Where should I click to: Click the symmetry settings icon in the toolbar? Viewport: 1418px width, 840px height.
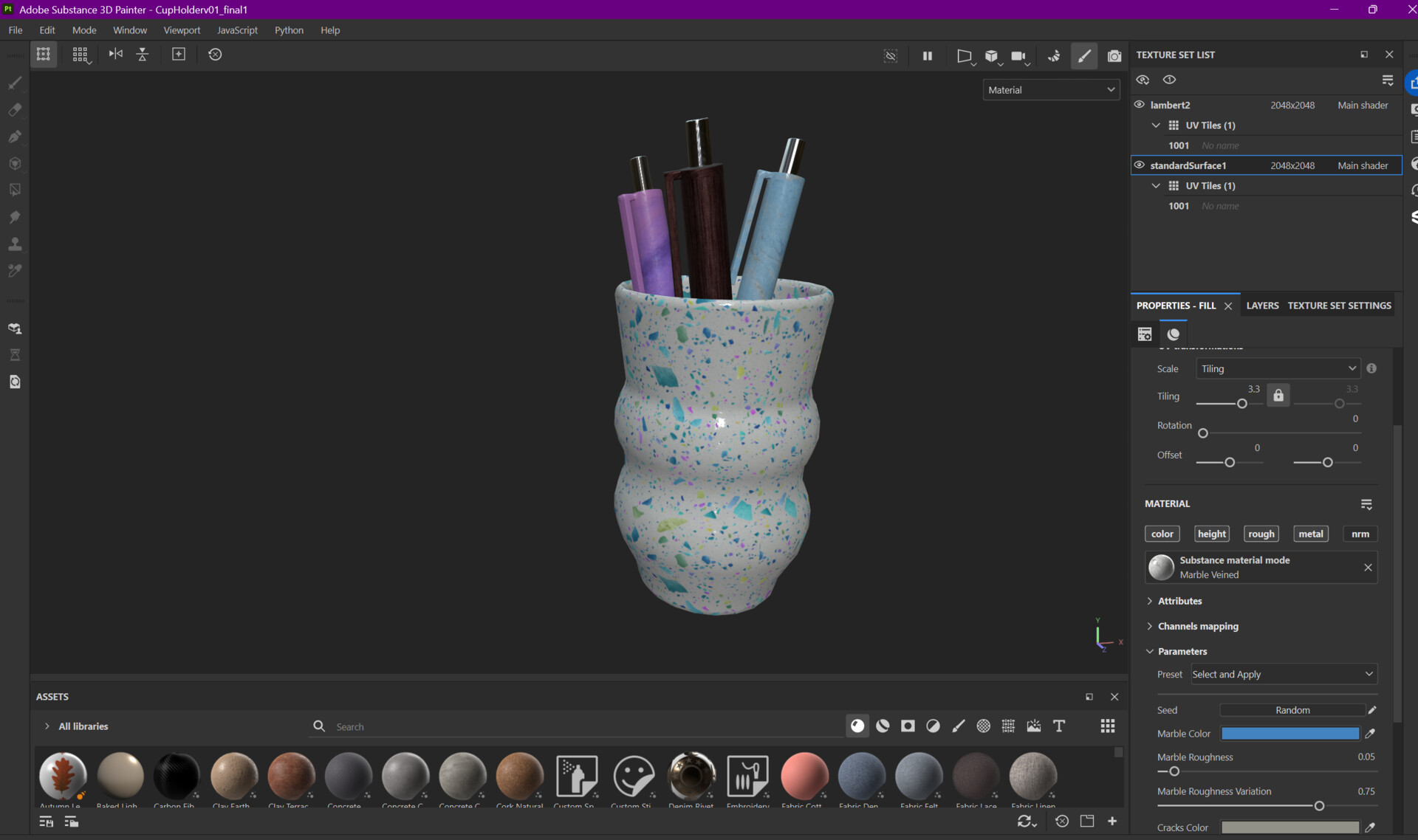coord(115,54)
